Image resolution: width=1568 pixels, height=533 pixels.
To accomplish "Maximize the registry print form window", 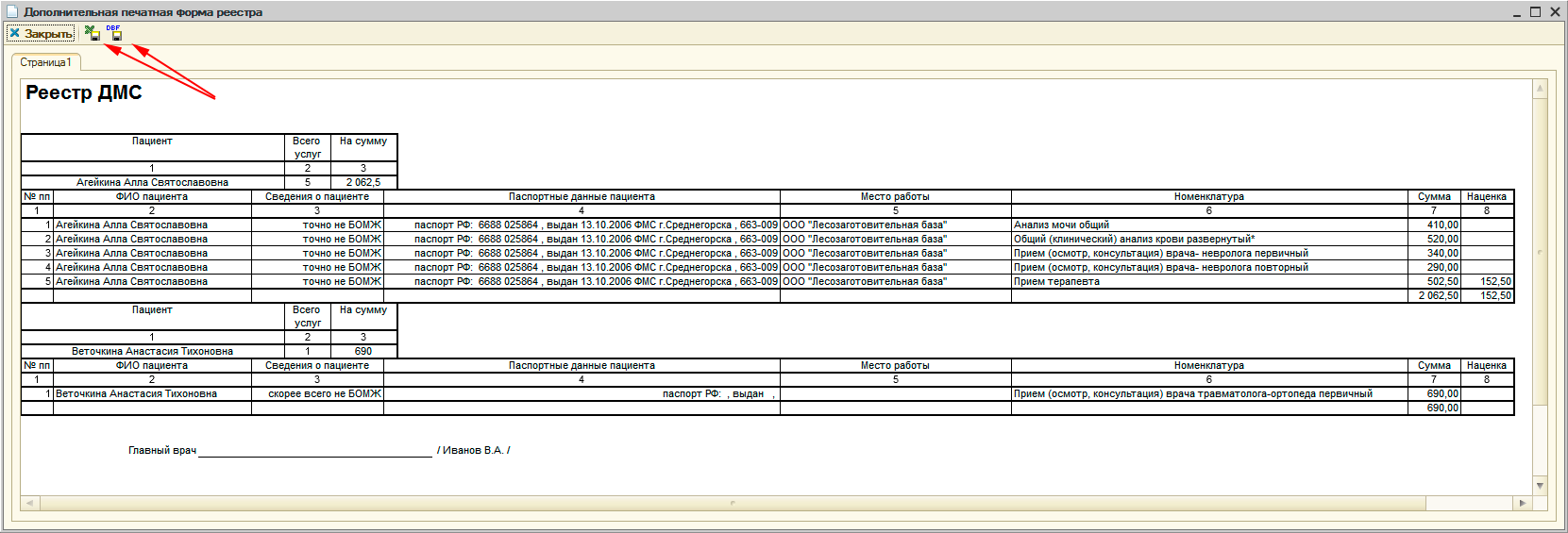I will 1535,12.
